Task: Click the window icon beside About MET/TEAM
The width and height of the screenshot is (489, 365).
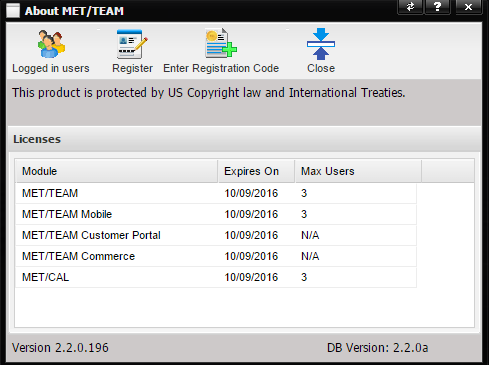Action: click(x=13, y=11)
